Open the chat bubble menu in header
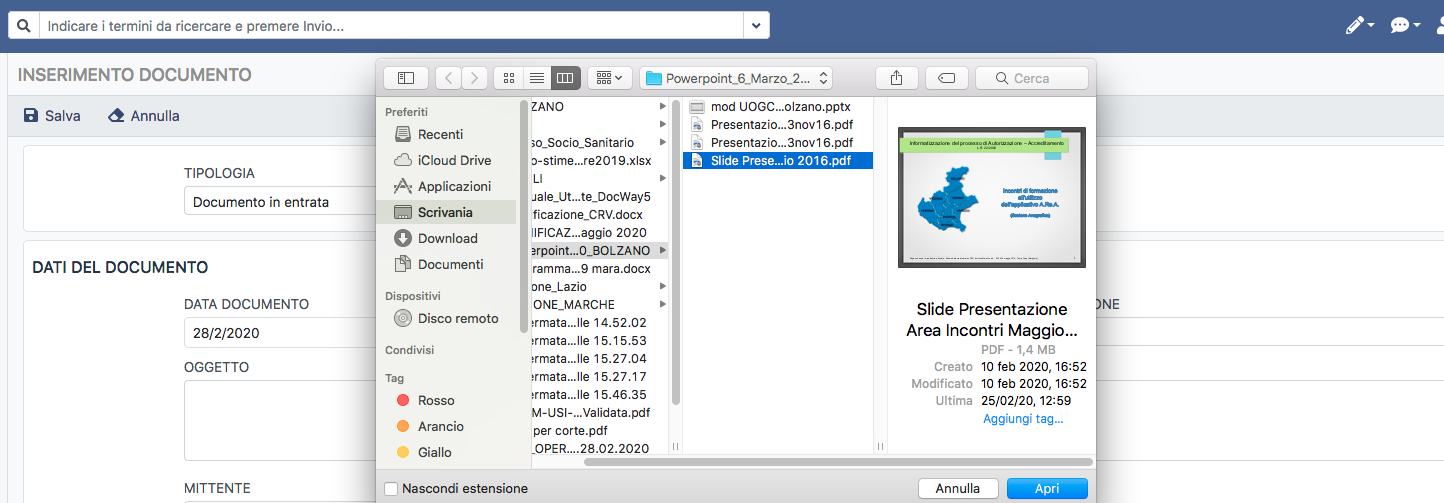This screenshot has width=1444, height=503. click(x=1405, y=25)
